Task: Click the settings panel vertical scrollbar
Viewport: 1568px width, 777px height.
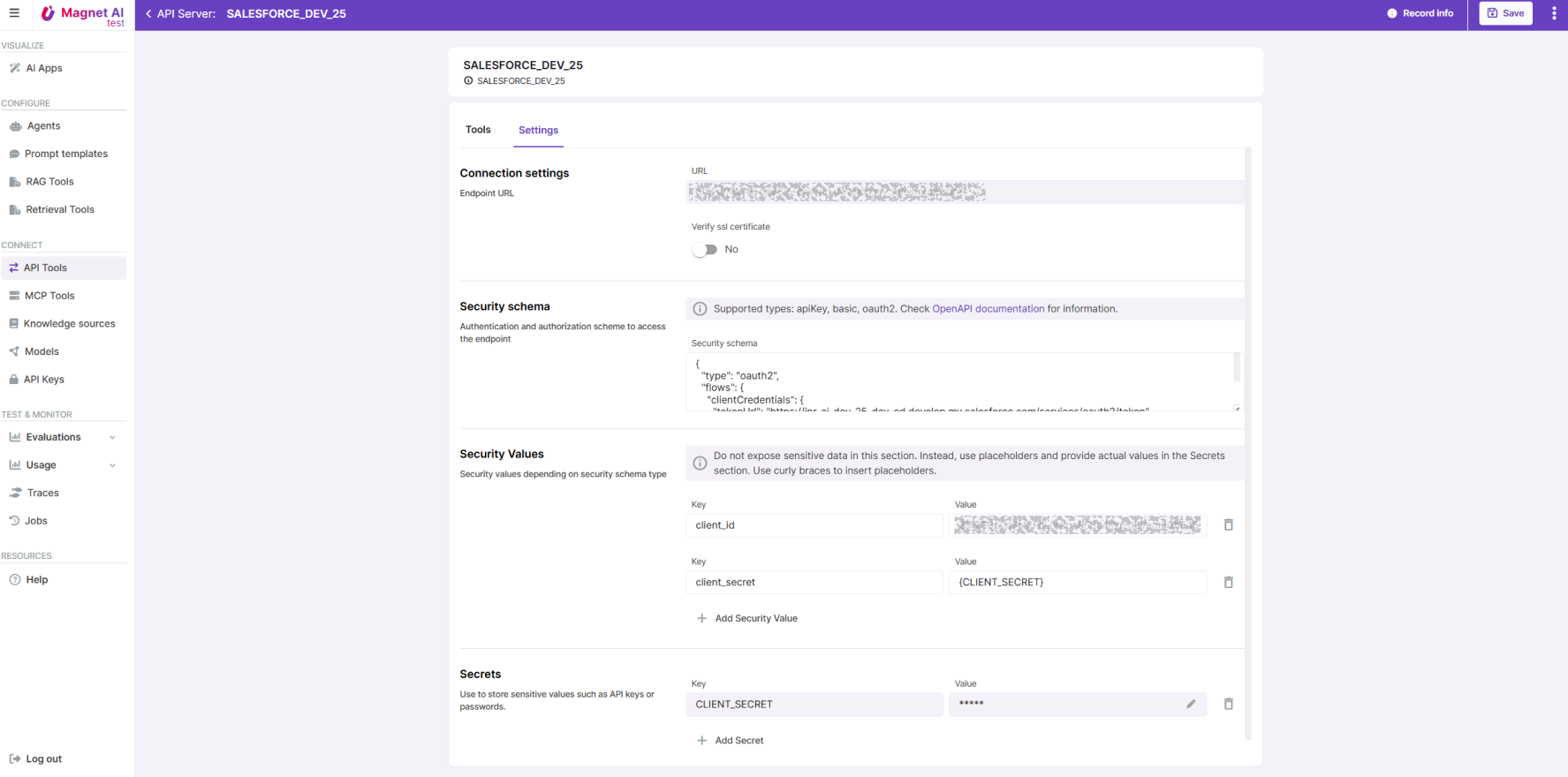Action: [1247, 441]
